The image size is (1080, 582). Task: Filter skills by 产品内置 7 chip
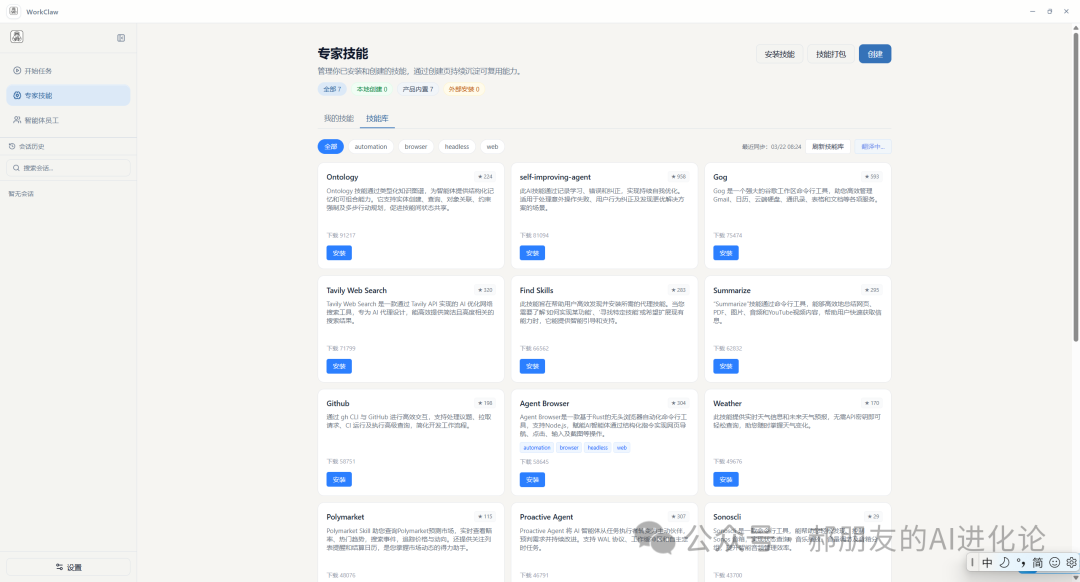pos(418,89)
